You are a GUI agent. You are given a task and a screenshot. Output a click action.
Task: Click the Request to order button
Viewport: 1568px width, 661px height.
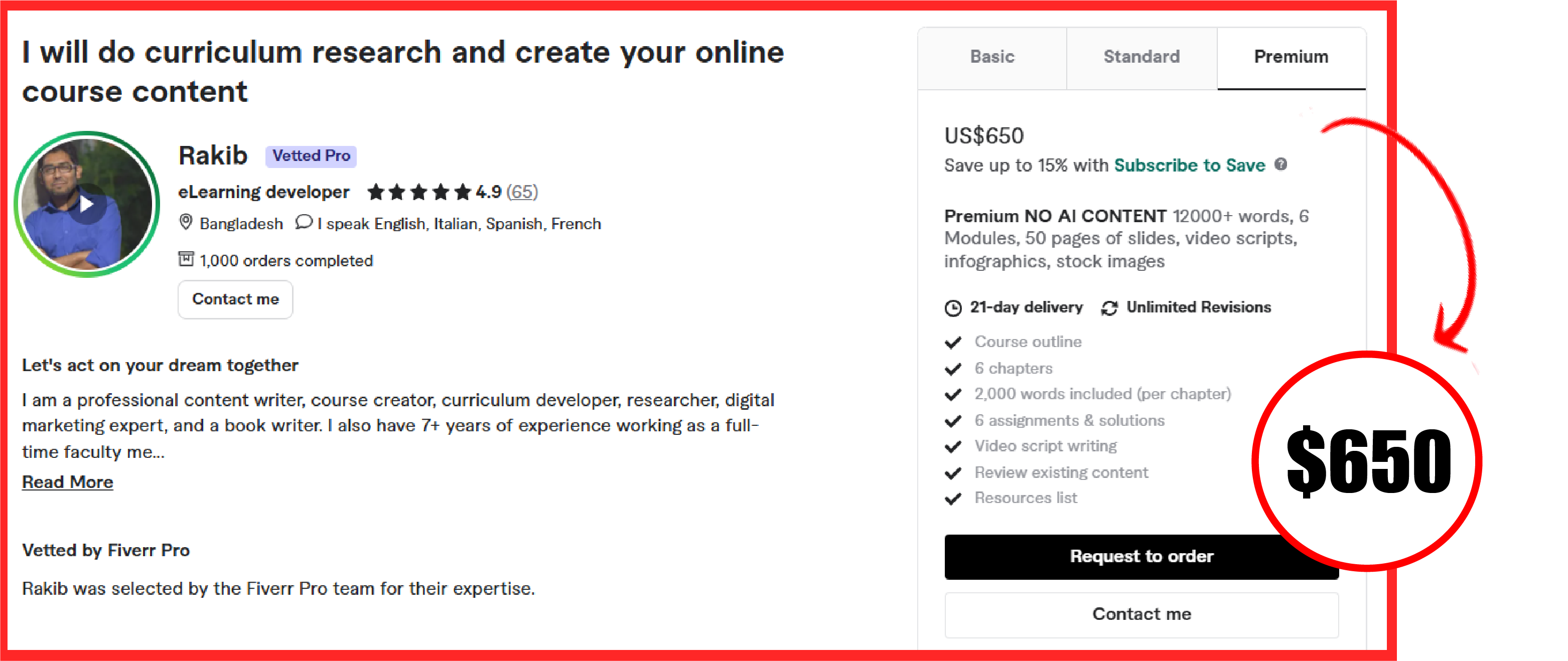coord(1142,556)
